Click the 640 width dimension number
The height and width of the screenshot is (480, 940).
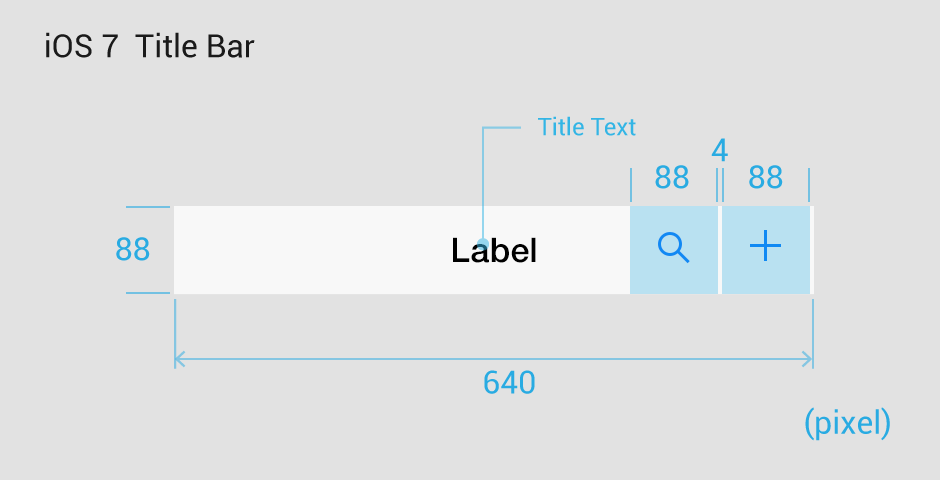point(509,382)
